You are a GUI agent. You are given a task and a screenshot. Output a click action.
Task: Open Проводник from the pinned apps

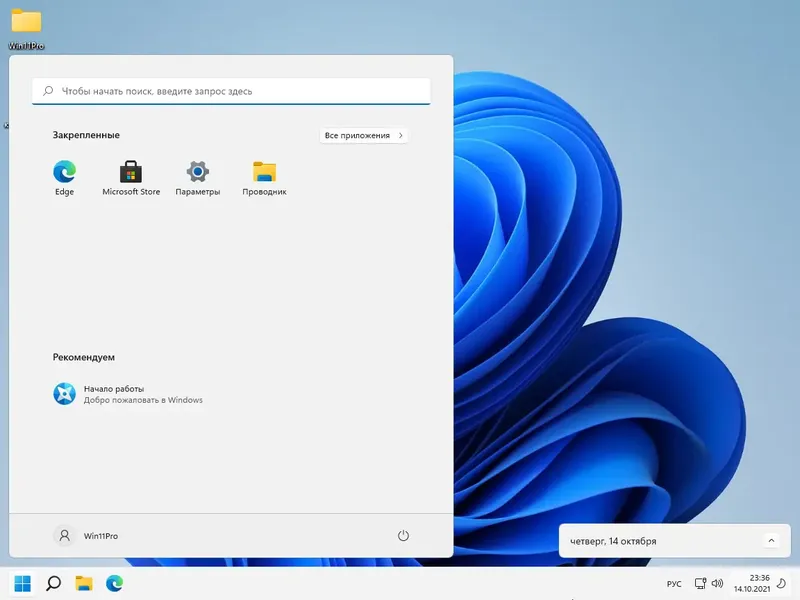(263, 170)
